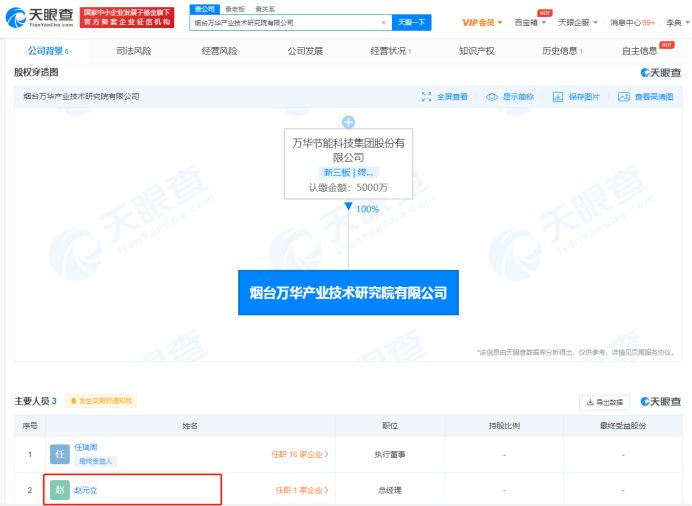Click the 认缴金额: 5000万 text
The image size is (692, 506).
click(x=348, y=188)
